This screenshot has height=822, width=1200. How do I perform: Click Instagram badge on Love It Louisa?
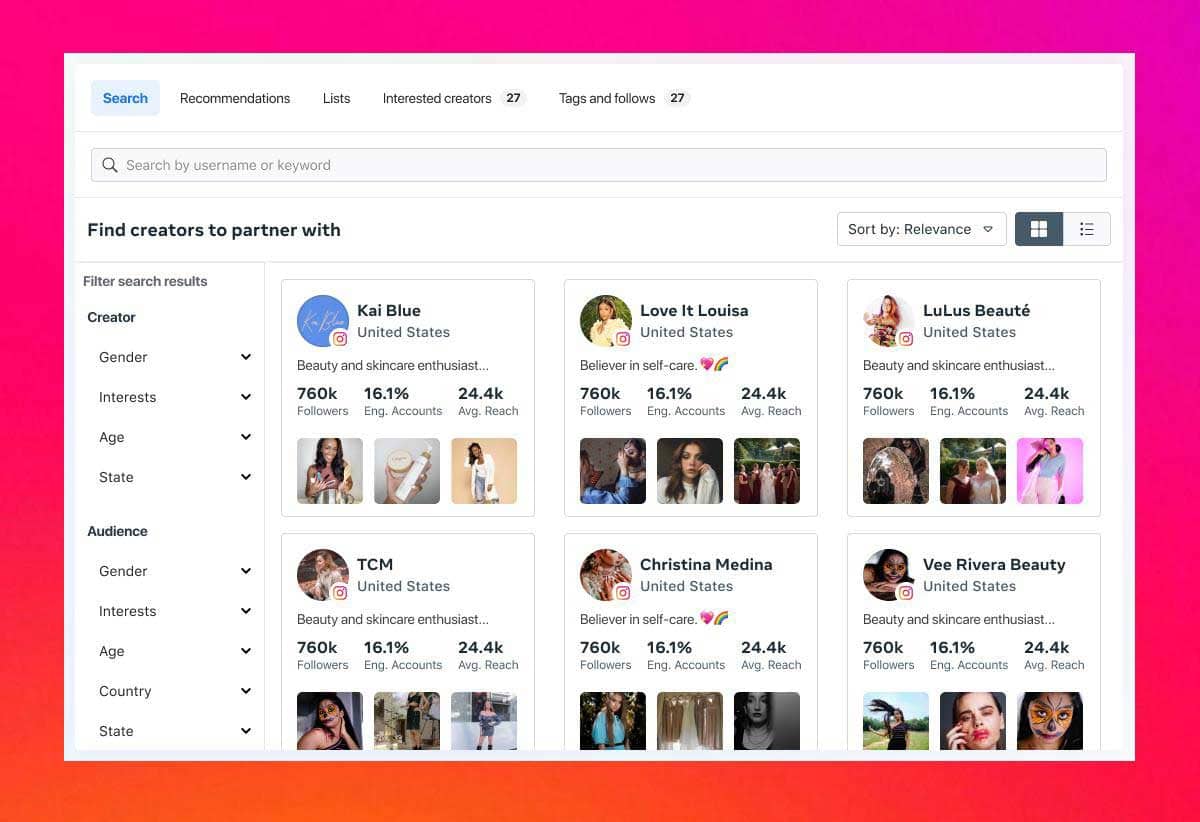pos(623,339)
